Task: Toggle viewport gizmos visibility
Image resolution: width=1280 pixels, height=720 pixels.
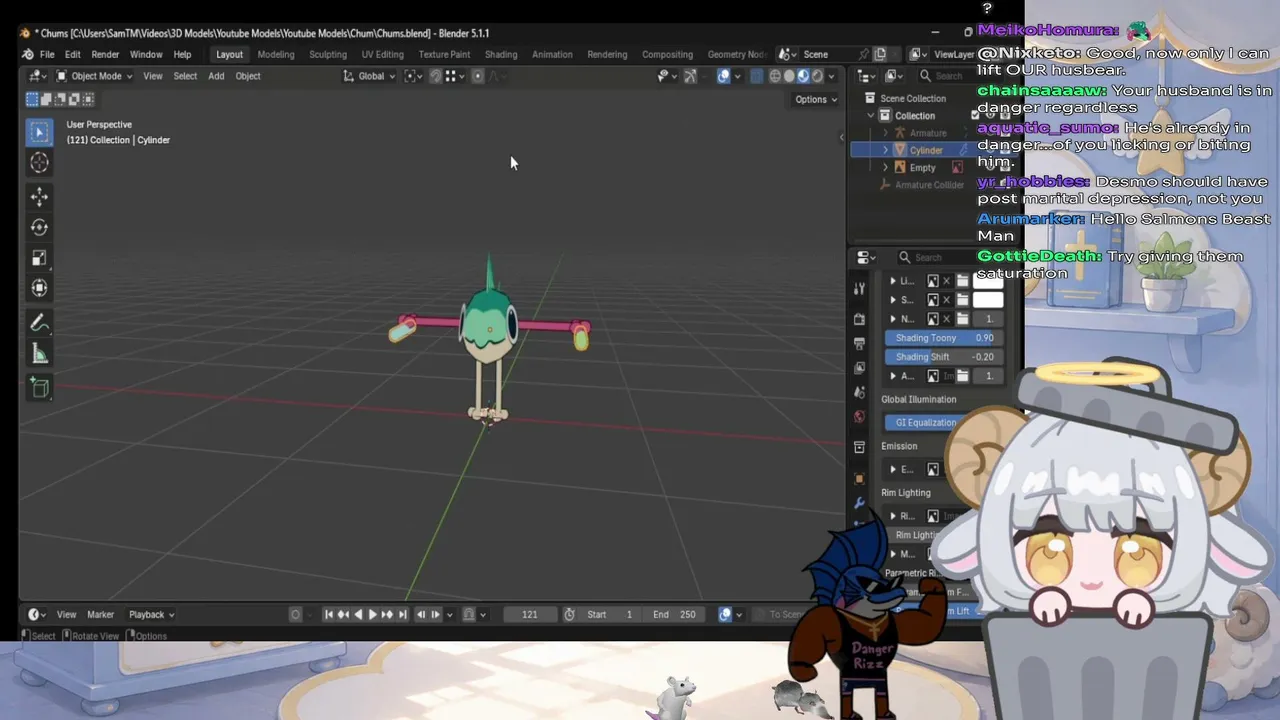Action: click(x=690, y=76)
